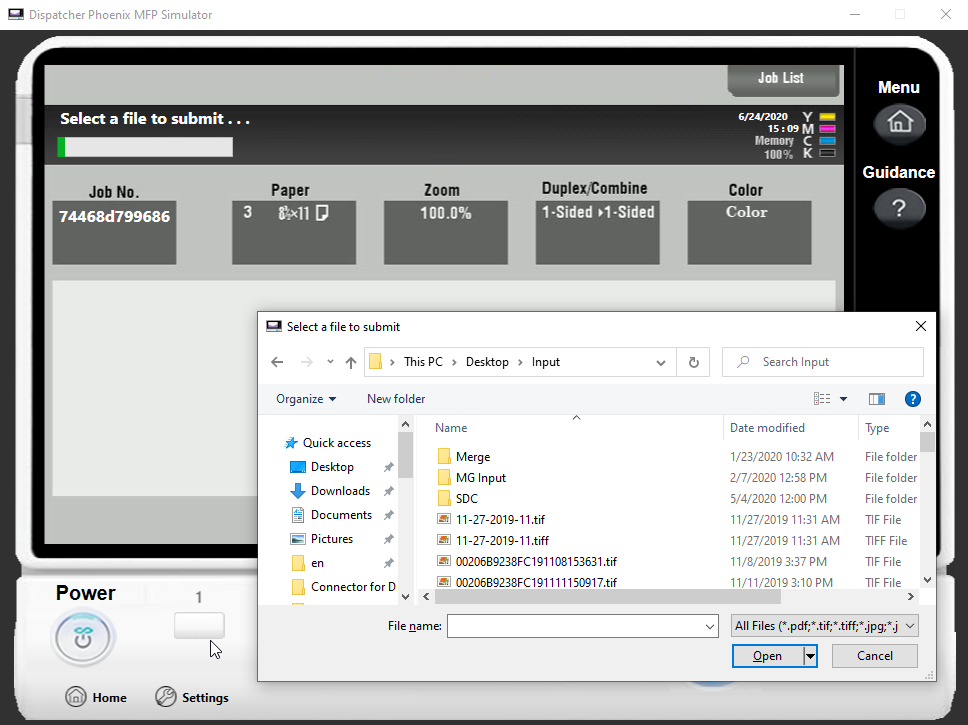The image size is (968, 725).
Task: Select Quick access in navigation pane
Action: point(328,443)
